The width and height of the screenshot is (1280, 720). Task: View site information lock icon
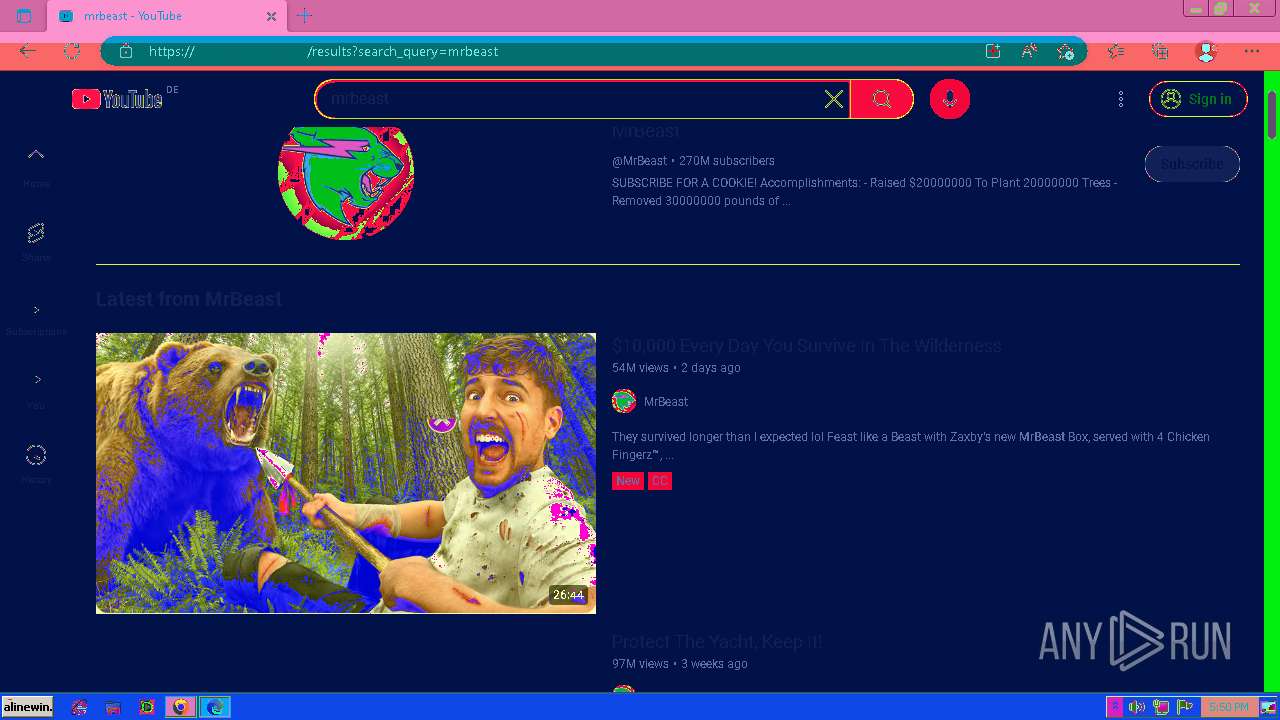126,51
